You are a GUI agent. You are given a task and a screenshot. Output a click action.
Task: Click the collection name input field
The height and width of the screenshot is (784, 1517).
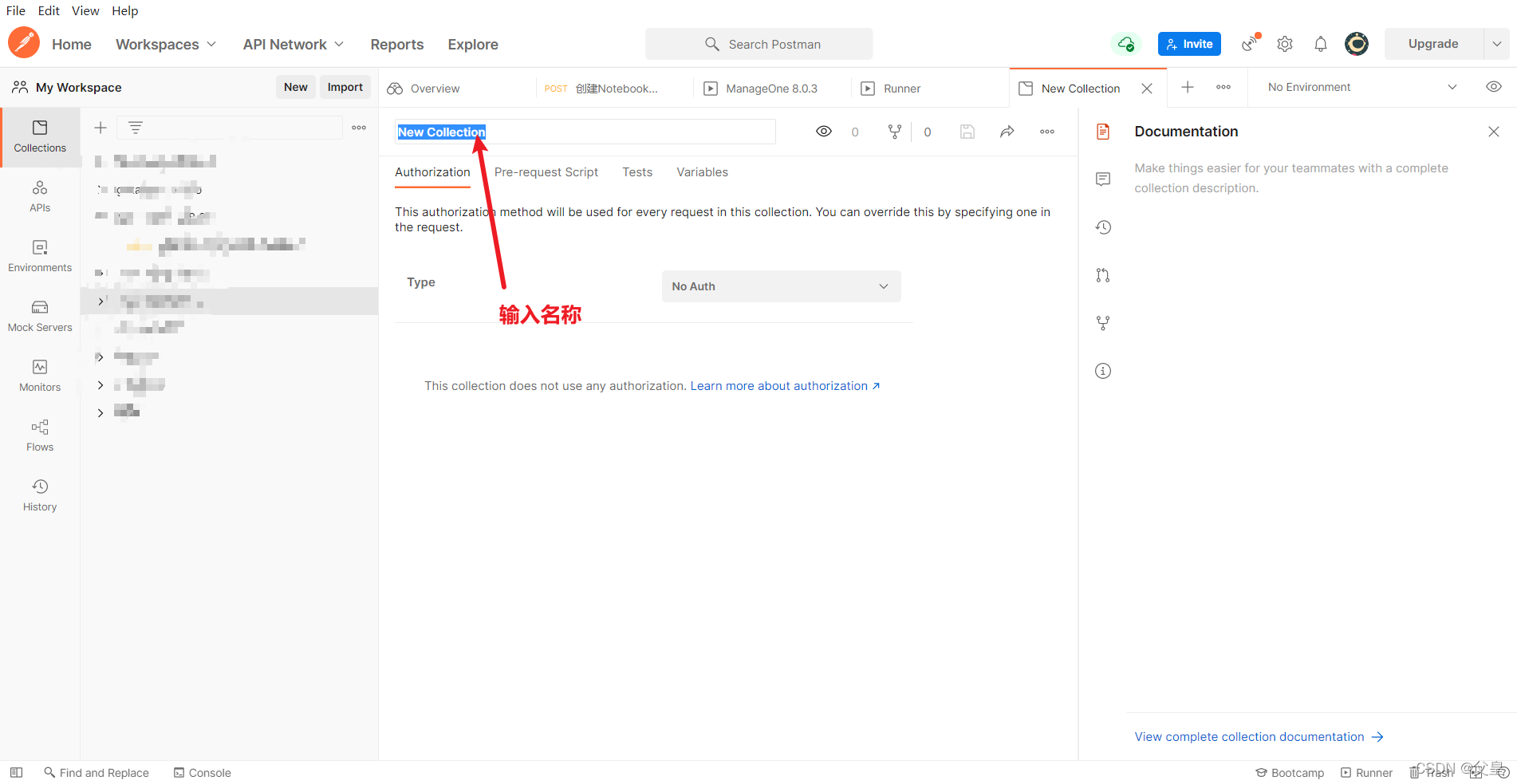[x=585, y=132]
